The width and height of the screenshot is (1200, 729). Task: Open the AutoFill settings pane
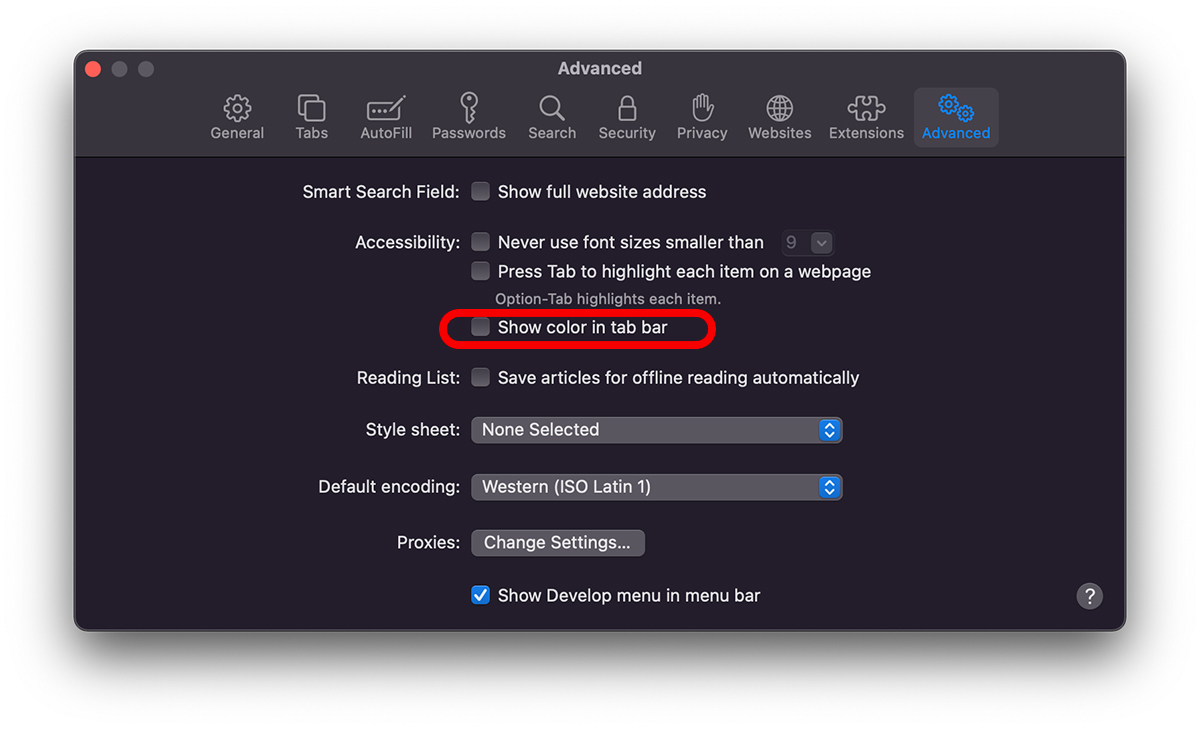click(386, 117)
